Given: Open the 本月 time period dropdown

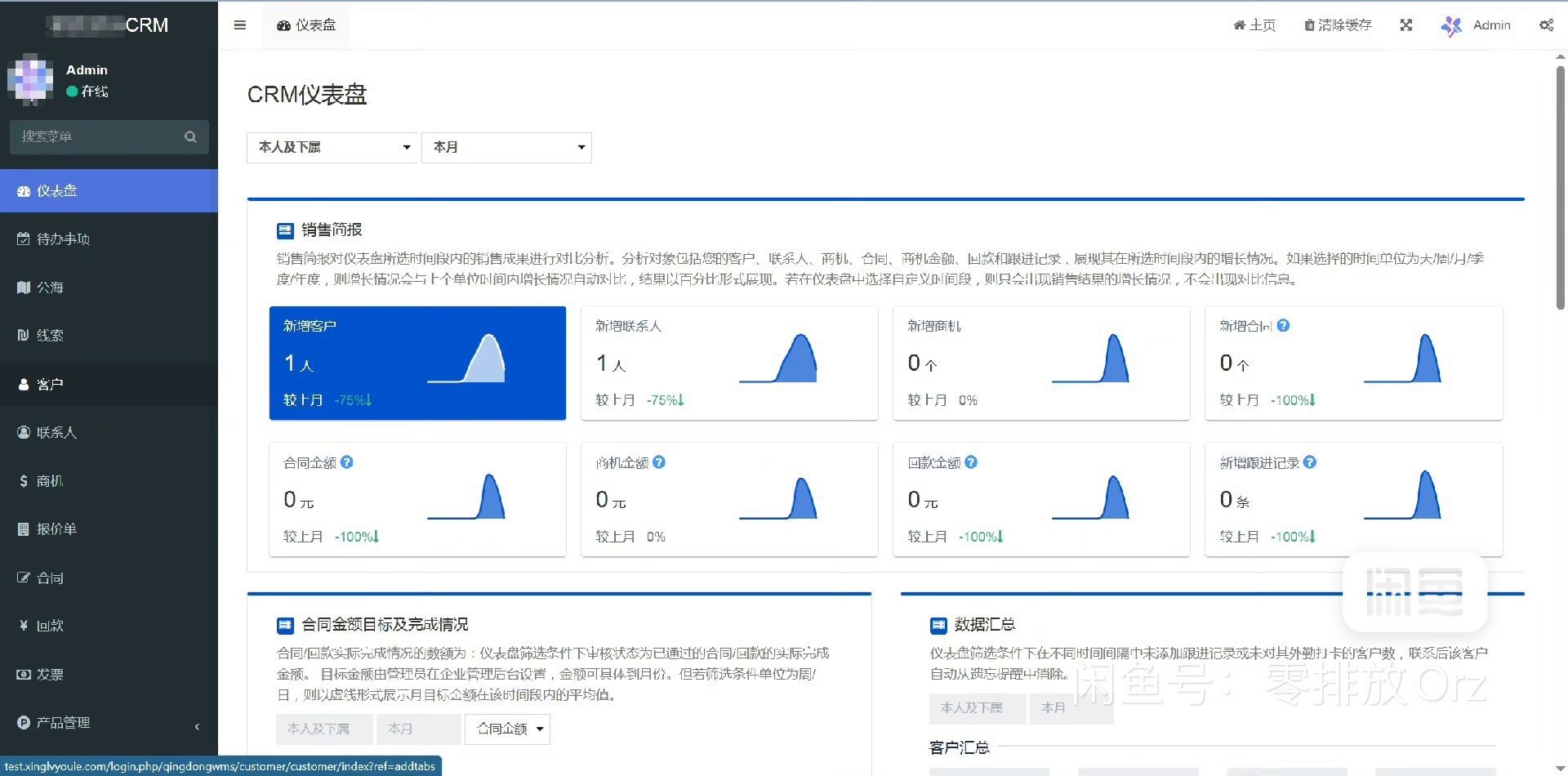Looking at the screenshot, I should click(506, 148).
